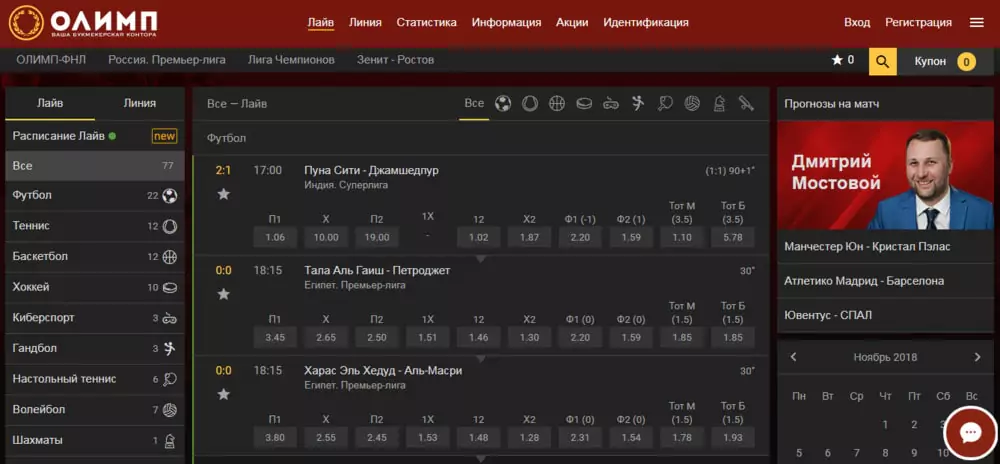Bet П1 odds 1.06 on Пуна Сити

(275, 237)
